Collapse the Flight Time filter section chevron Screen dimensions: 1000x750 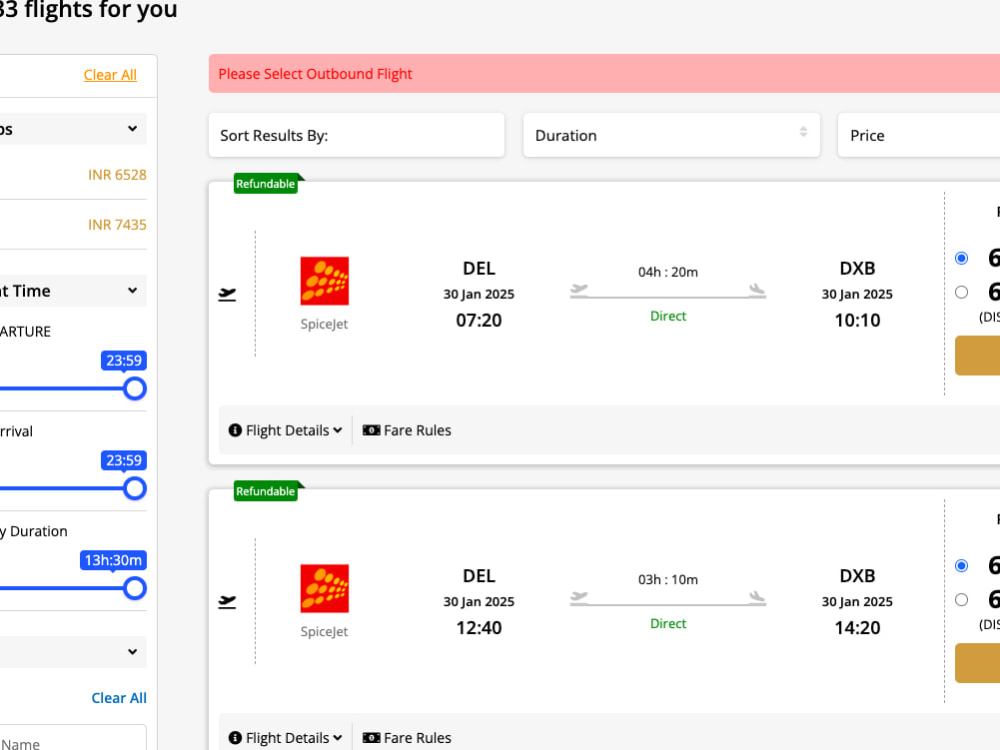(132, 291)
